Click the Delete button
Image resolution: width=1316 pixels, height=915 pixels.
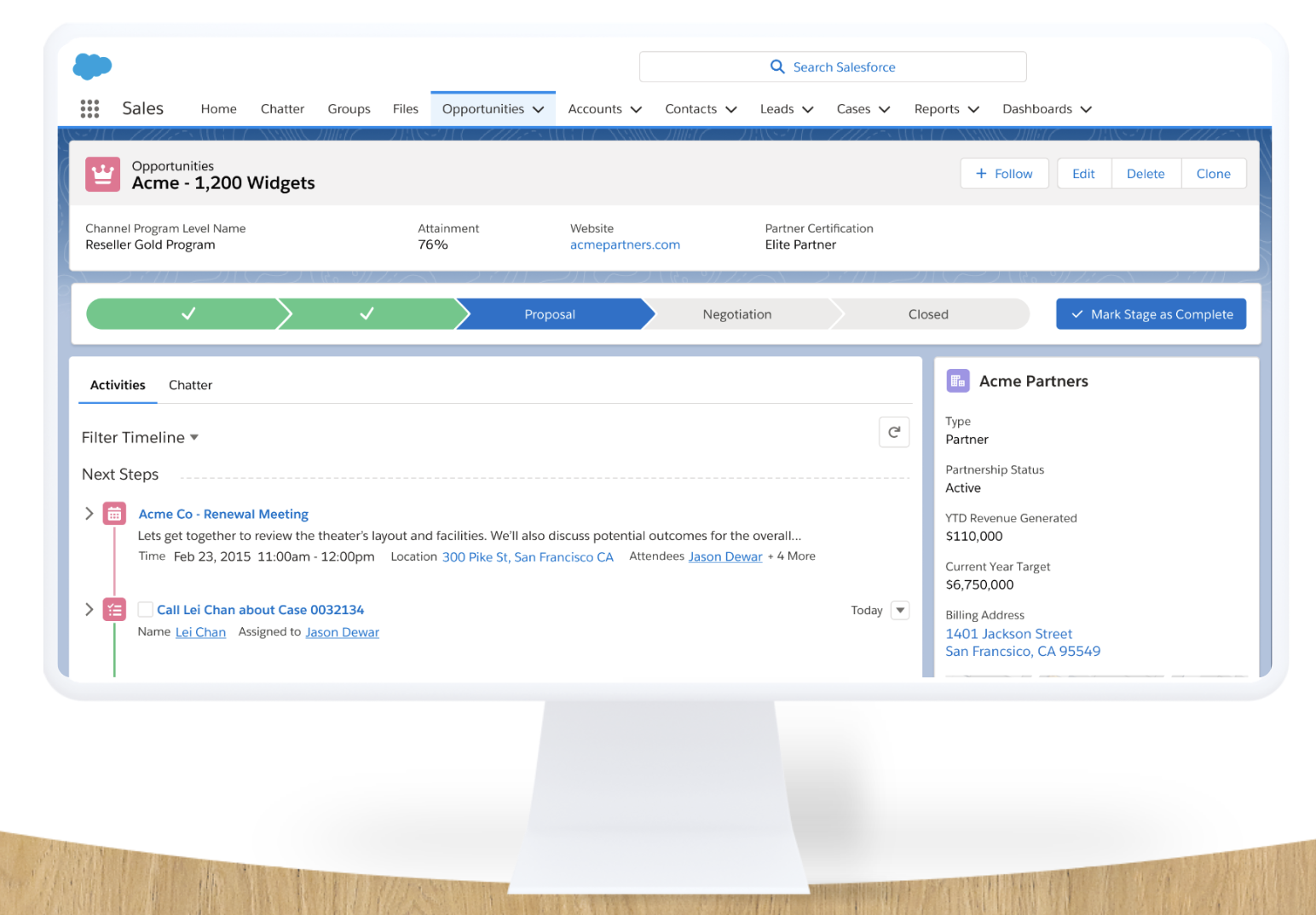tap(1146, 174)
